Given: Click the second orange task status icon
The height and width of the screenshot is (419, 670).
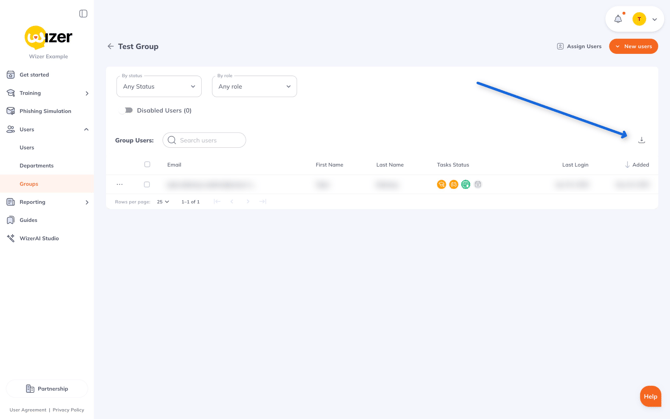Looking at the screenshot, I should click(454, 185).
